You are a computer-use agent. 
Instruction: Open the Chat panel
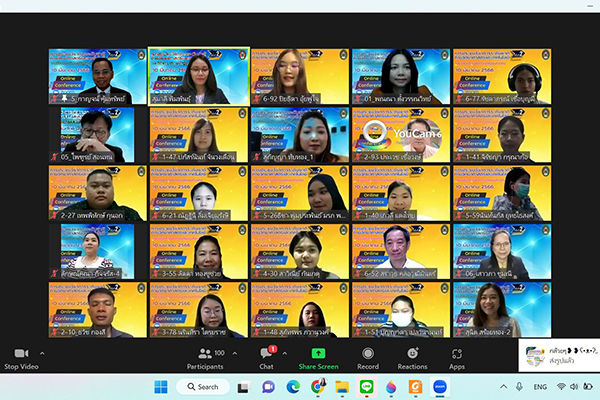coord(266,353)
